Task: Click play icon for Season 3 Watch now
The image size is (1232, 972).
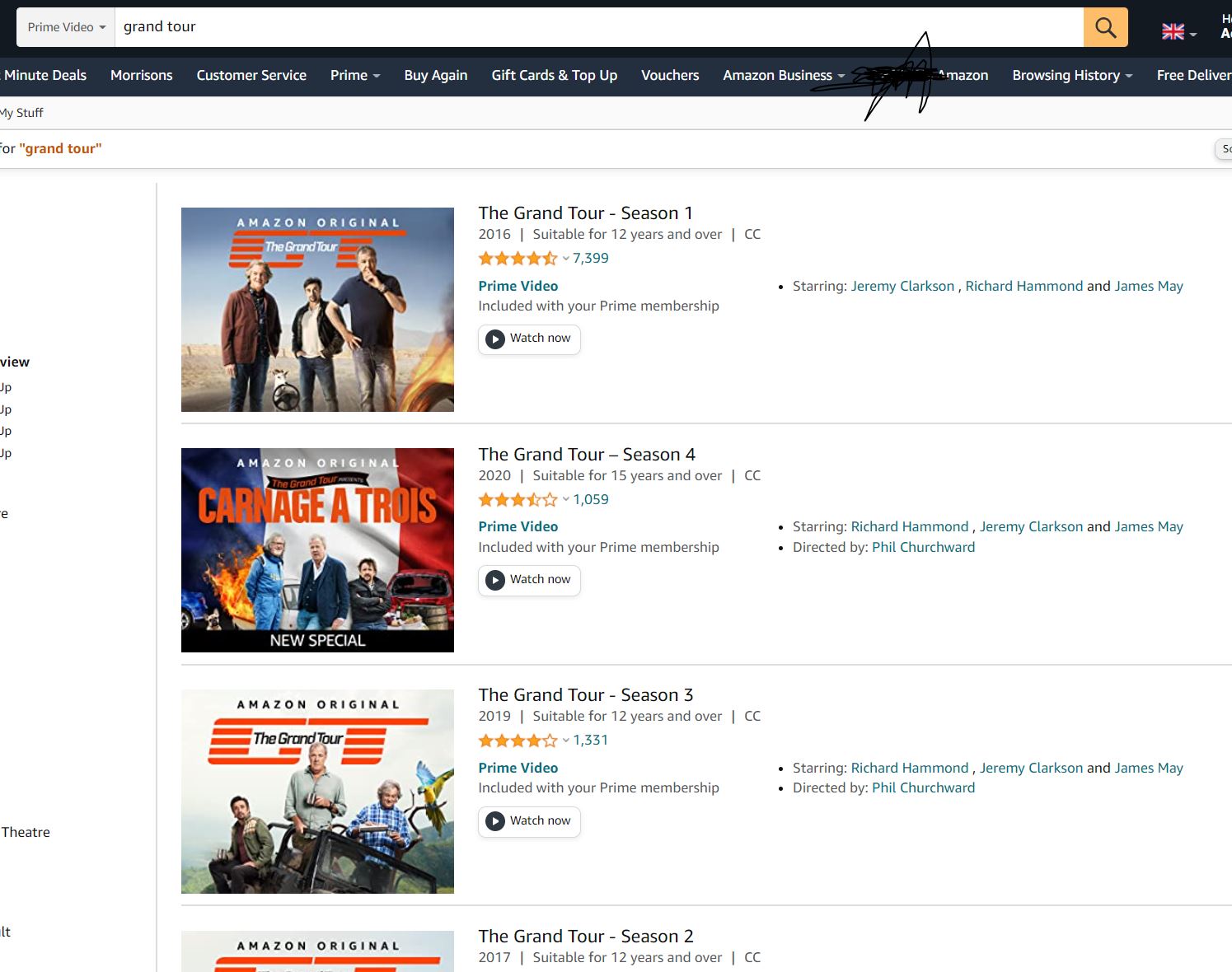Action: [495, 821]
